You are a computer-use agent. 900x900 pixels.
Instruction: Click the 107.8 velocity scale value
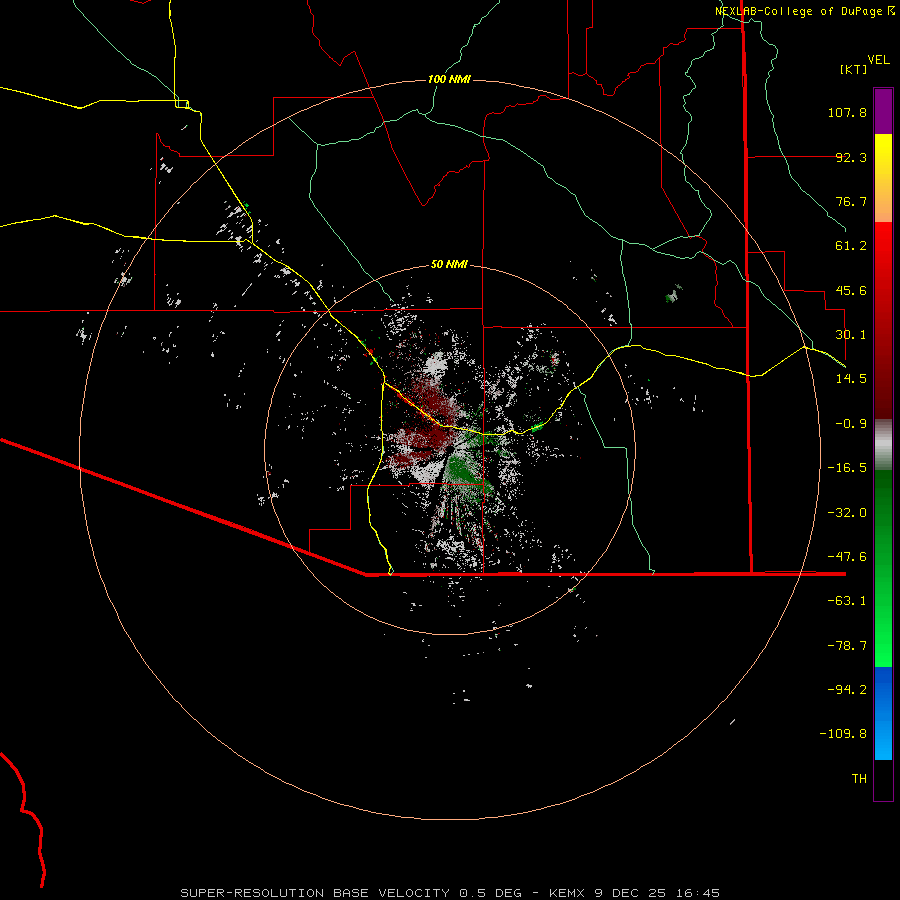[x=847, y=112]
